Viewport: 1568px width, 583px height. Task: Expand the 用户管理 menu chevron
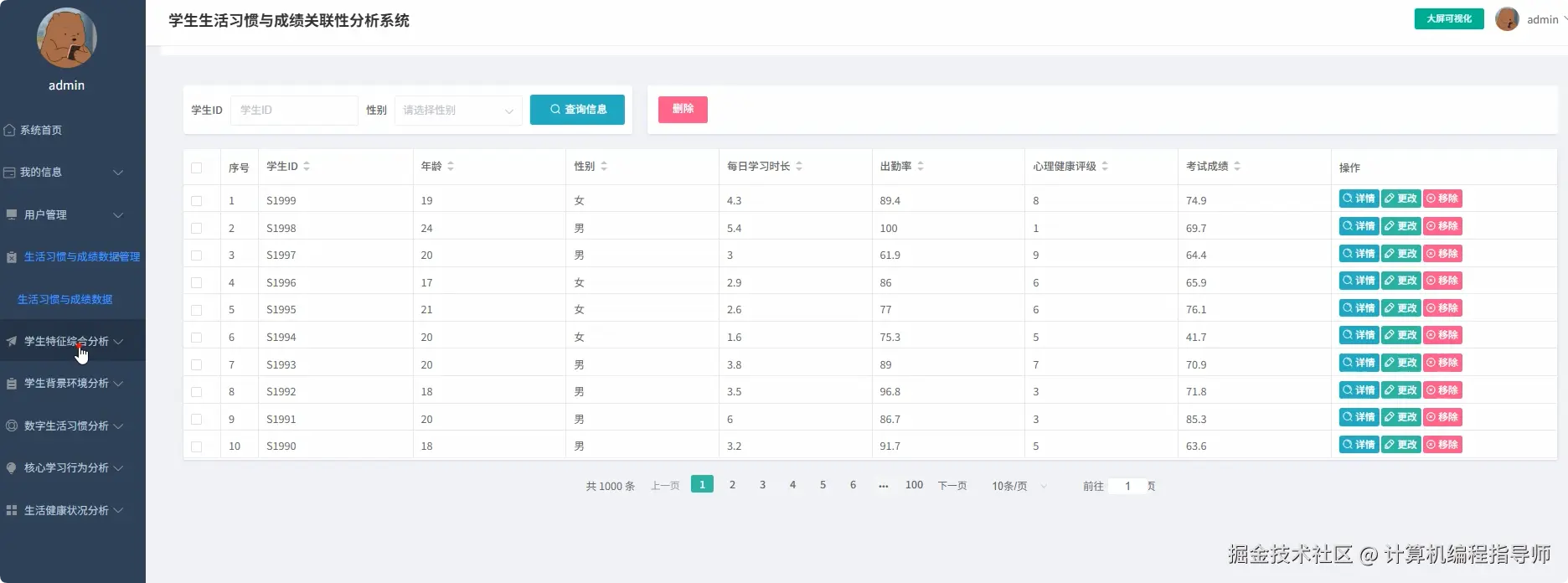click(118, 215)
